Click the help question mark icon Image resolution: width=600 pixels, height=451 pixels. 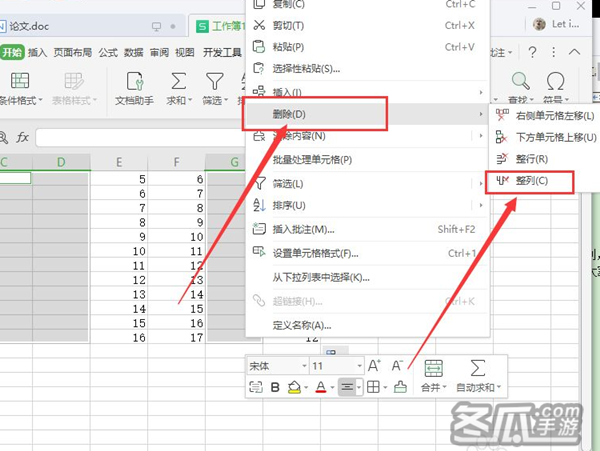[532, 52]
